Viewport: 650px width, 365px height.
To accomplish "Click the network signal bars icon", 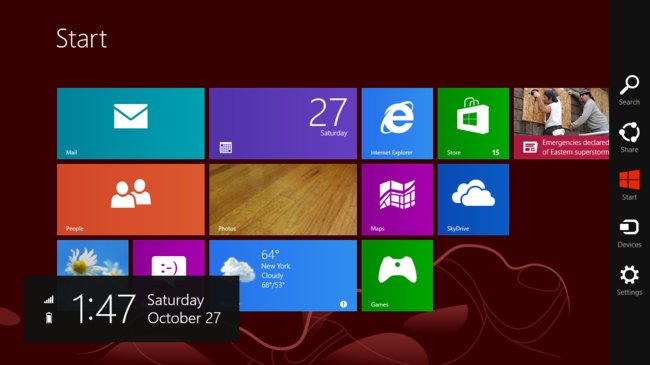I will tap(49, 299).
